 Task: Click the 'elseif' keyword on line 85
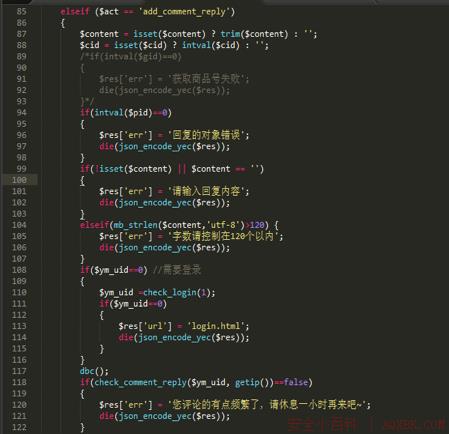[75, 12]
